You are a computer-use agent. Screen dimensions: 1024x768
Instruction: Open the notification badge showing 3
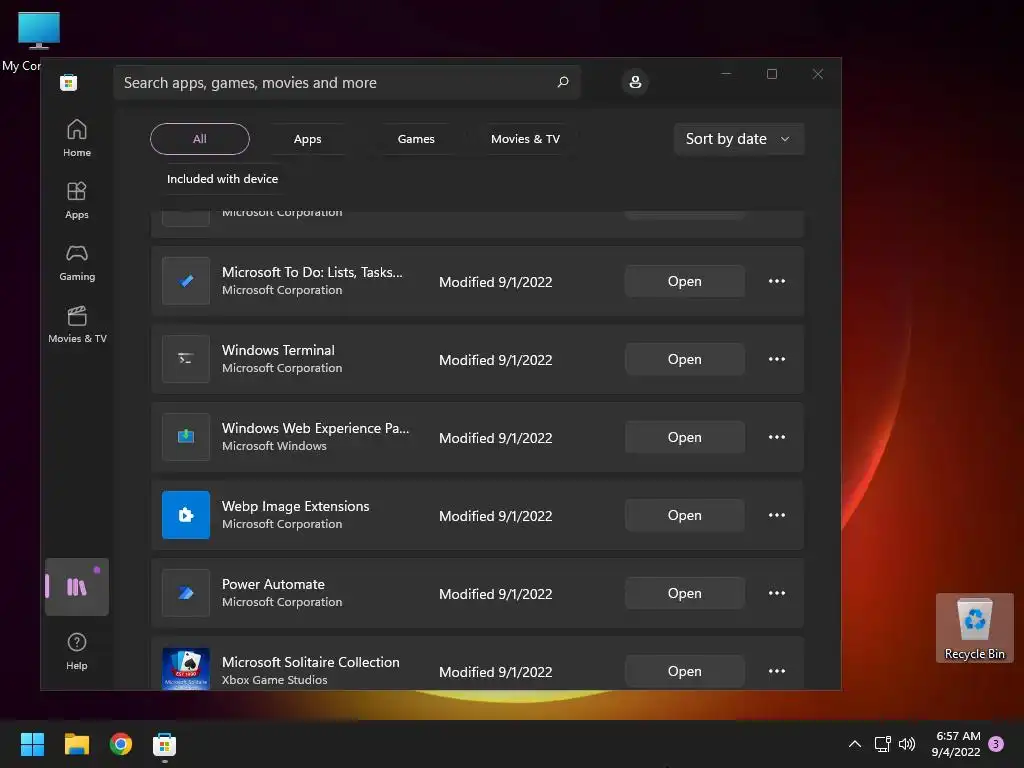point(996,744)
